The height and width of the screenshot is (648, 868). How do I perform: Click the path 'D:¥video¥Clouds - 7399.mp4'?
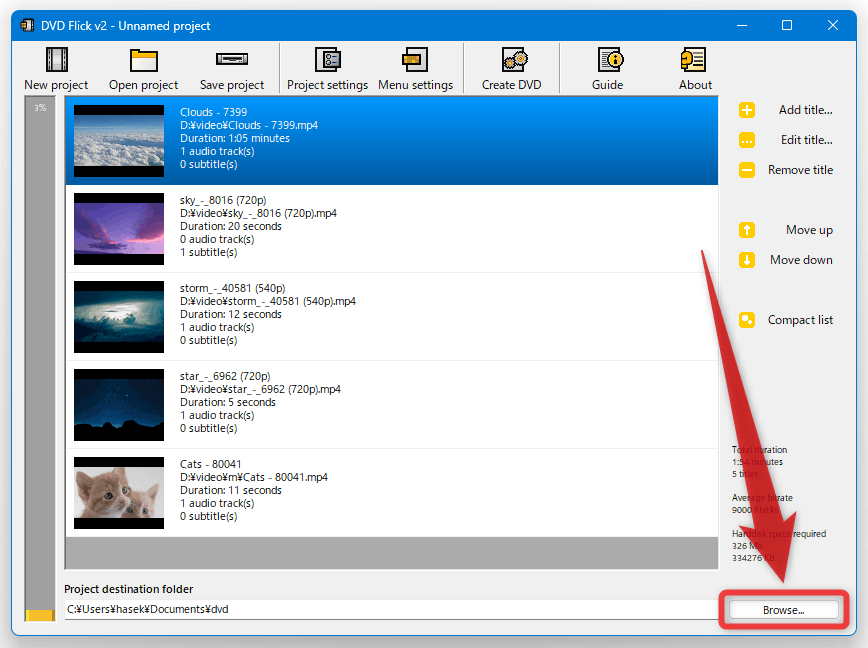pos(249,125)
